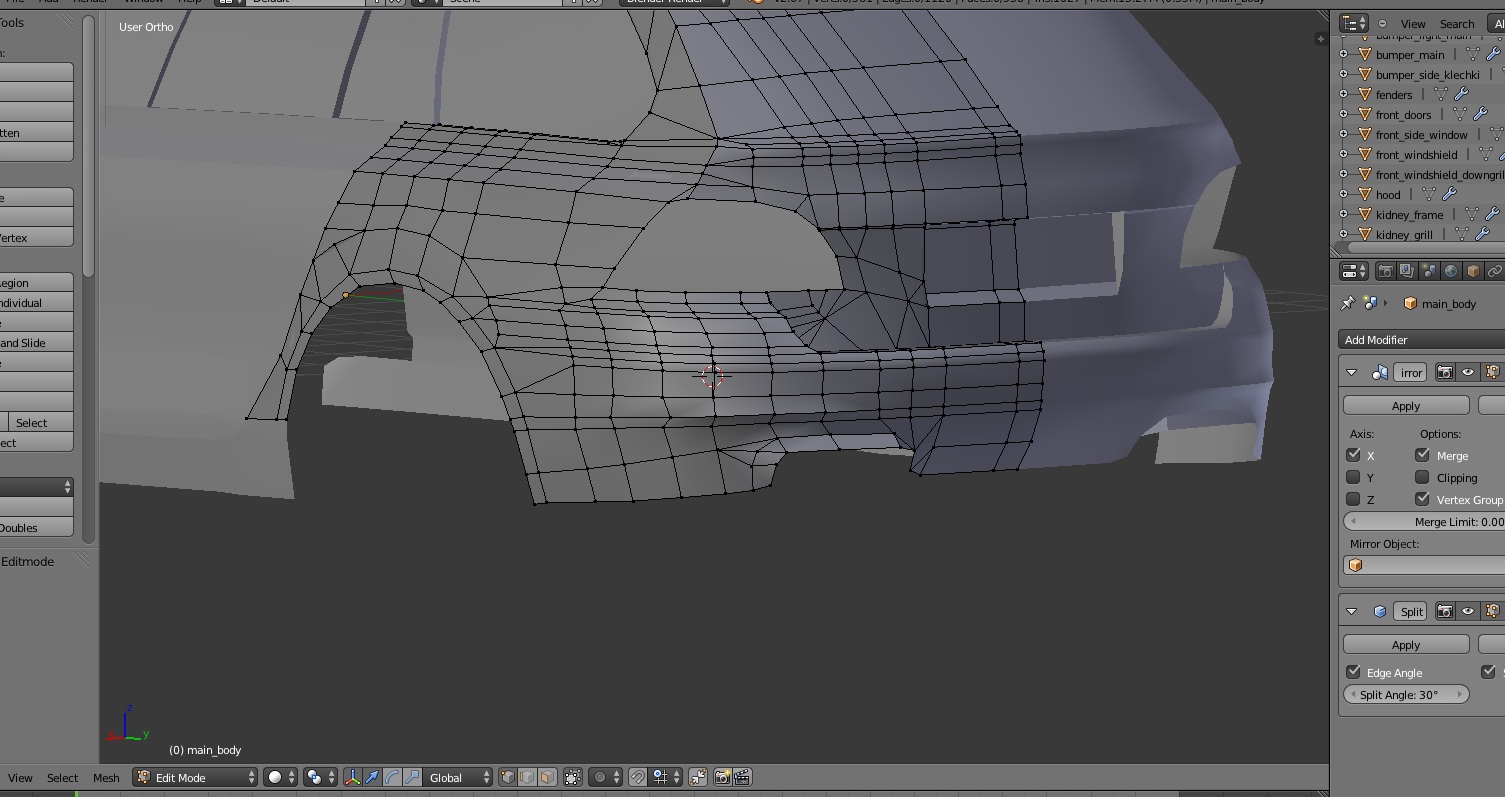This screenshot has height=797, width=1505.
Task: Open the viewport shading dropdown
Action: point(280,777)
